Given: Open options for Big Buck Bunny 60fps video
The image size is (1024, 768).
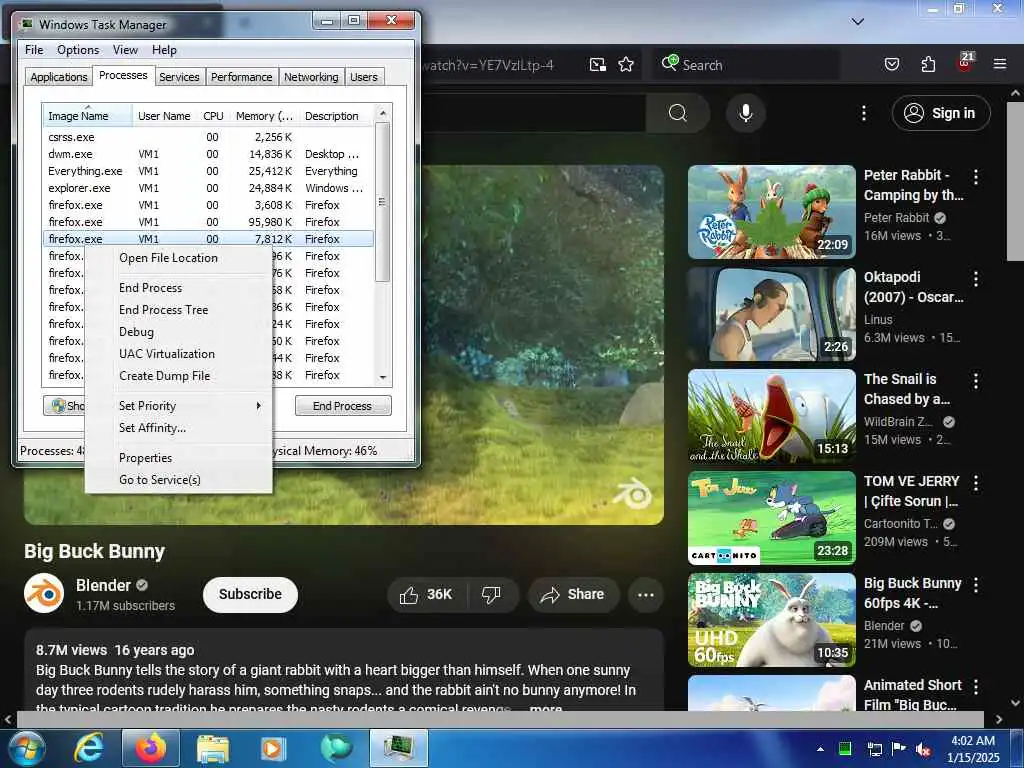Looking at the screenshot, I should pos(976,584).
